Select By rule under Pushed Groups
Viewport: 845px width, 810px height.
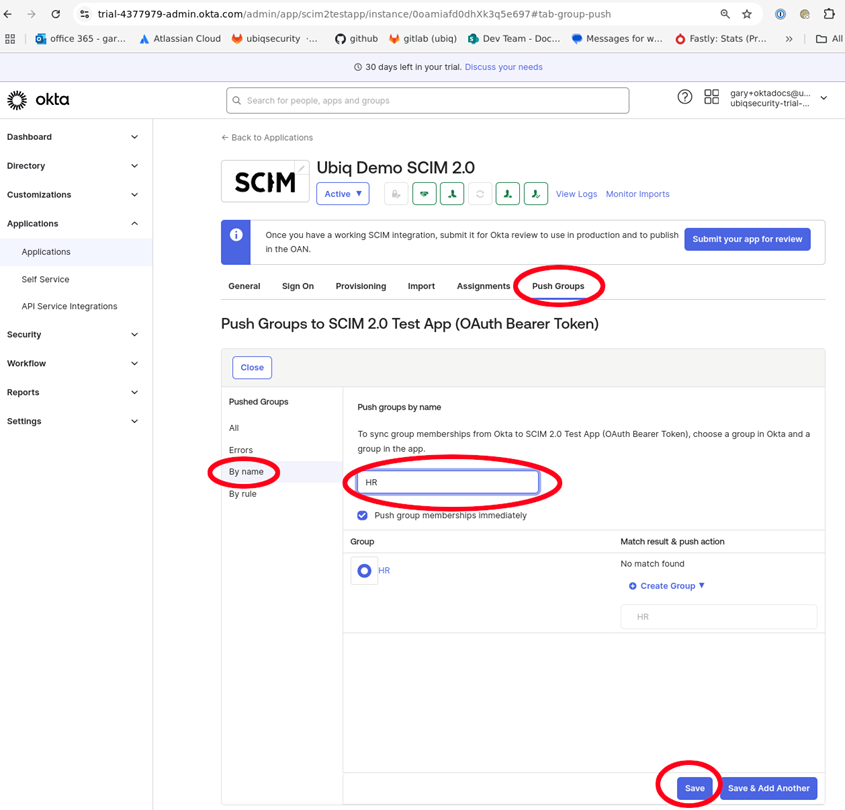(243, 494)
